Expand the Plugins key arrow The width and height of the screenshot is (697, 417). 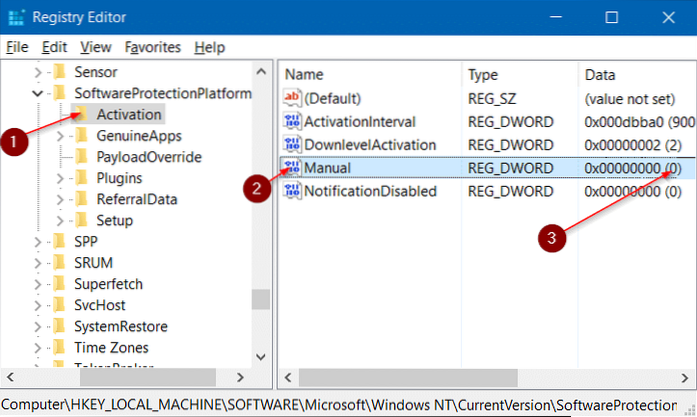pyautogui.click(x=61, y=178)
